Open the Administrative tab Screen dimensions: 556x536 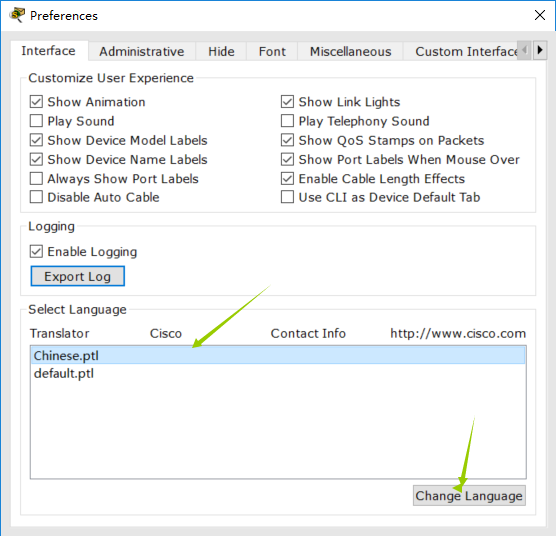142,51
